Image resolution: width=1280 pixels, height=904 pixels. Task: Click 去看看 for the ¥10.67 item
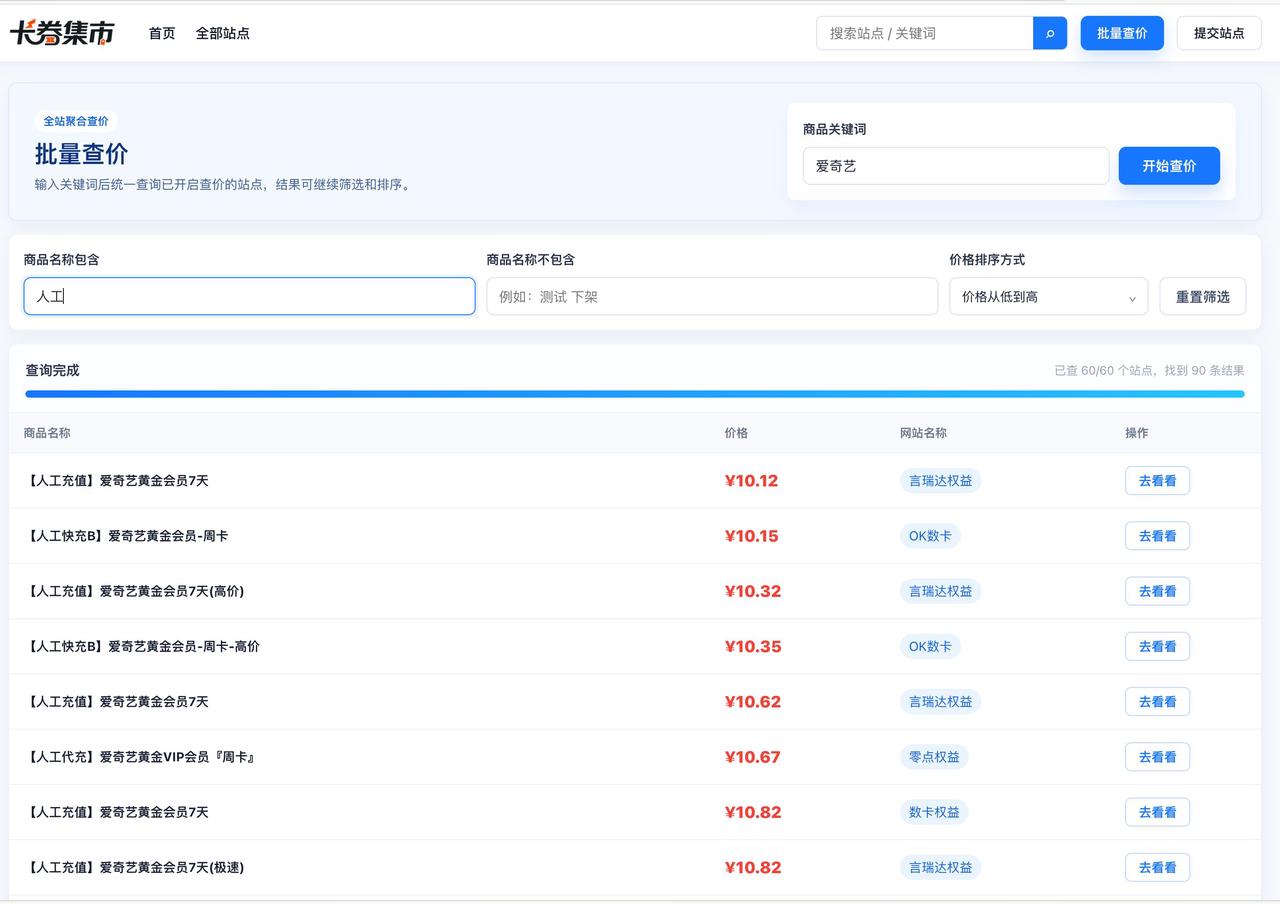1157,757
